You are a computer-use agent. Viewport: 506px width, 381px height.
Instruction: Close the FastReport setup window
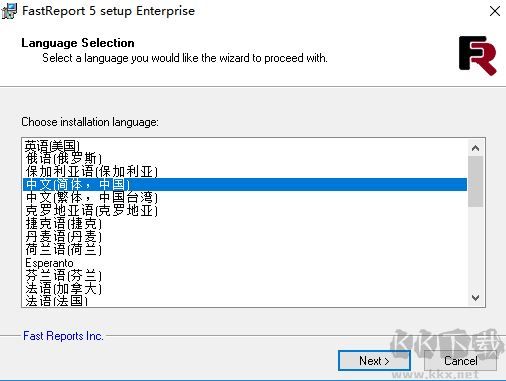click(495, 11)
